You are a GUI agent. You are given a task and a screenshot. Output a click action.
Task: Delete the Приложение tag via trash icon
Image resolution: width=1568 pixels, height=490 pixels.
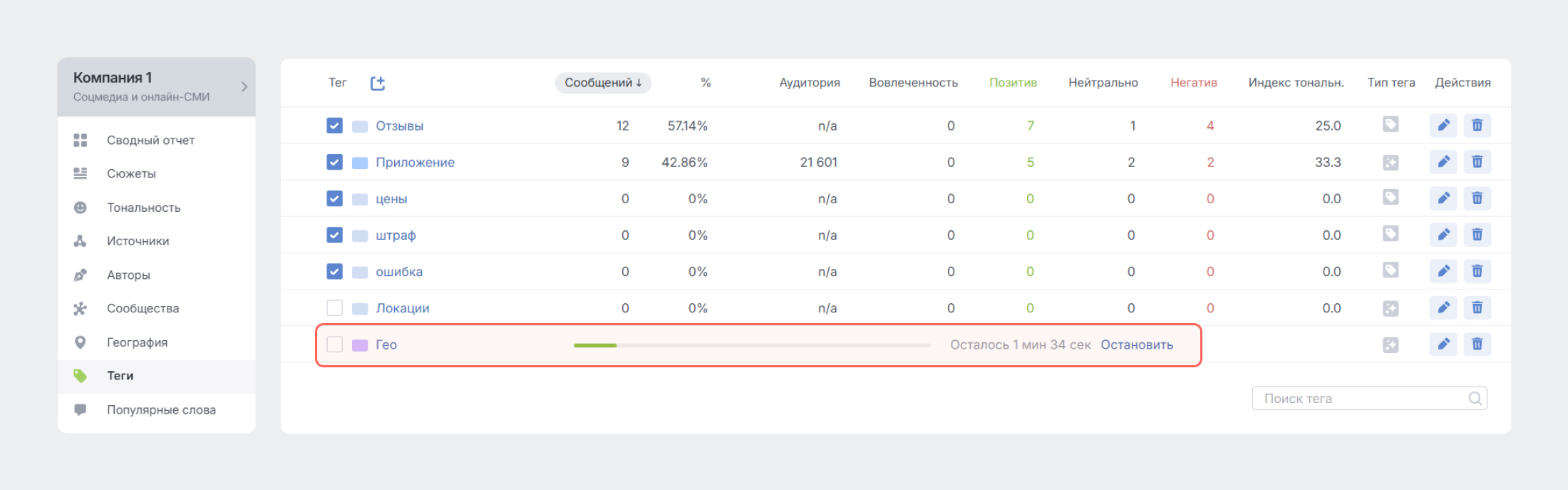[x=1477, y=162]
